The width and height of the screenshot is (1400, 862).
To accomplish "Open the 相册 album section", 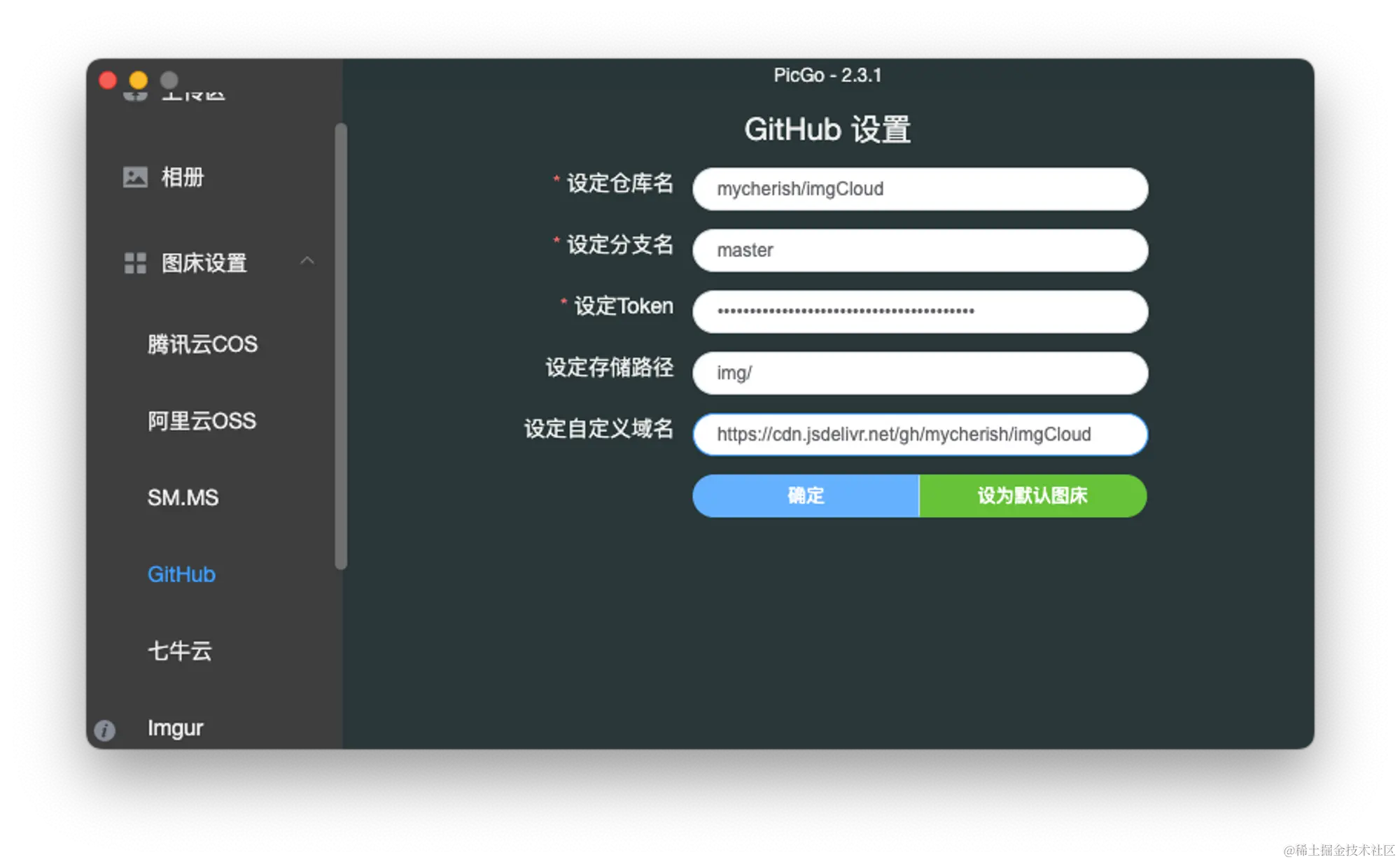I will (x=182, y=177).
